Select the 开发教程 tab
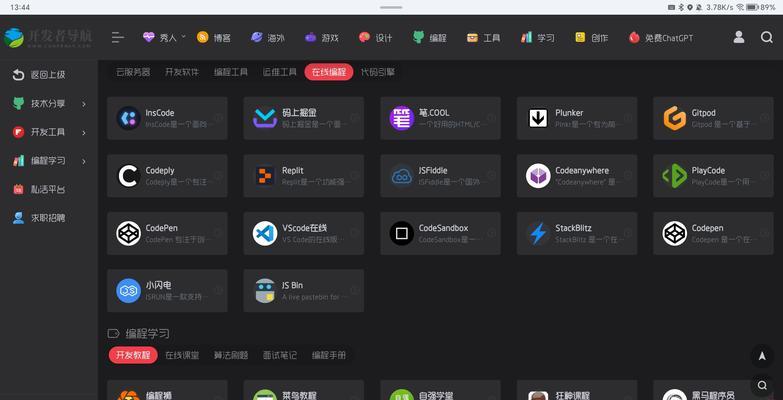Screen dimensions: 783x400 pyautogui.click(x=133, y=355)
